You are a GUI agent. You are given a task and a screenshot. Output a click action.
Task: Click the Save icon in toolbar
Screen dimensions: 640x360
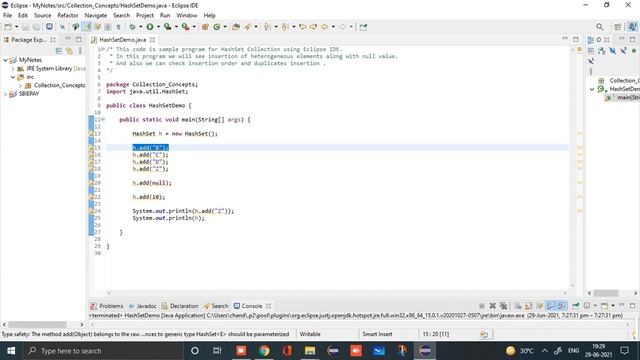click(x=25, y=27)
